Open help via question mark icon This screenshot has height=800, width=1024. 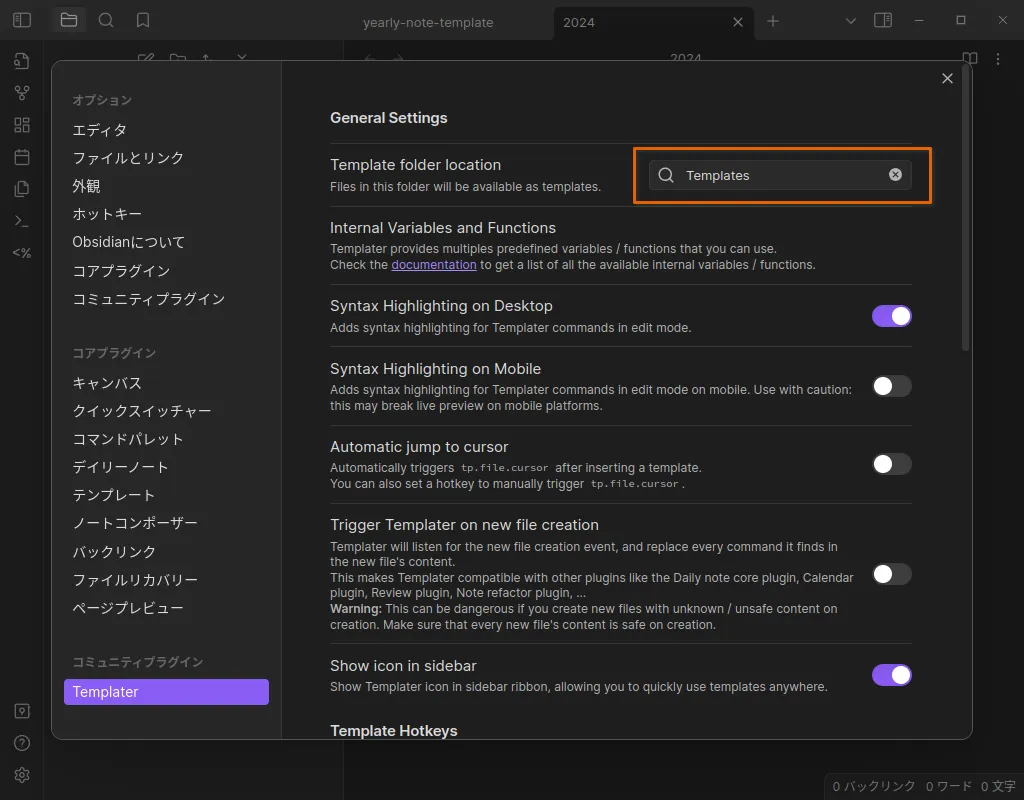pos(22,743)
